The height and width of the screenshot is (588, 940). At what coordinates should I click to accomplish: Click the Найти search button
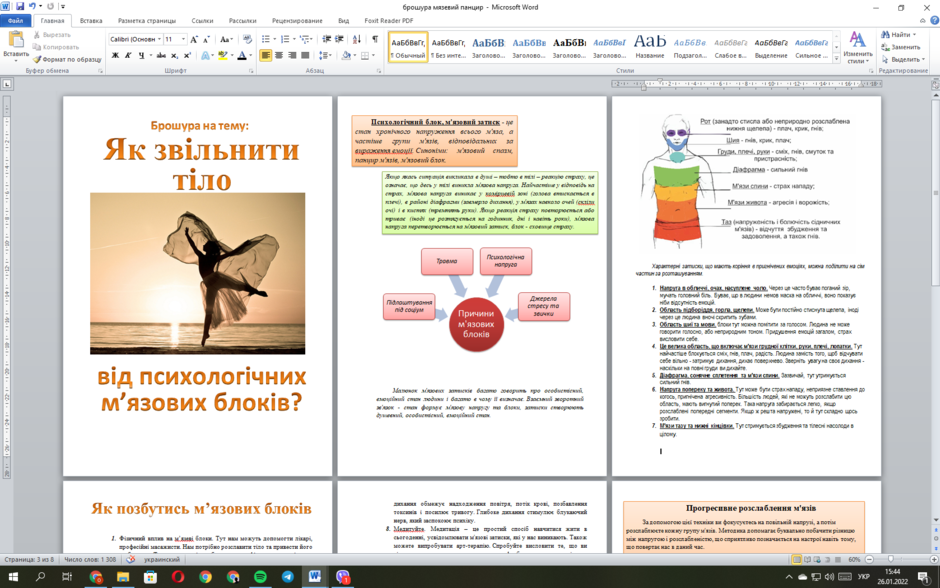click(900, 35)
